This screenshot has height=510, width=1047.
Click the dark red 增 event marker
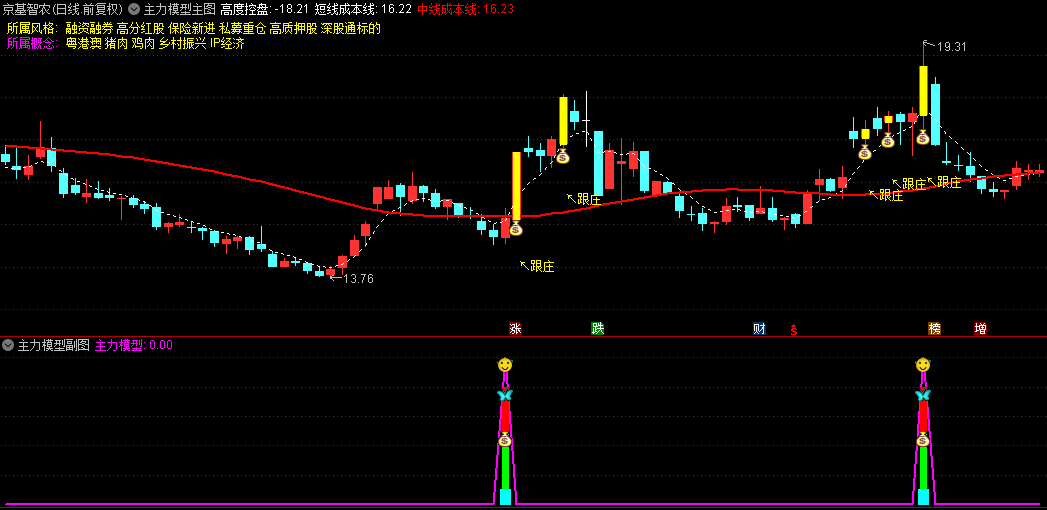click(x=980, y=328)
